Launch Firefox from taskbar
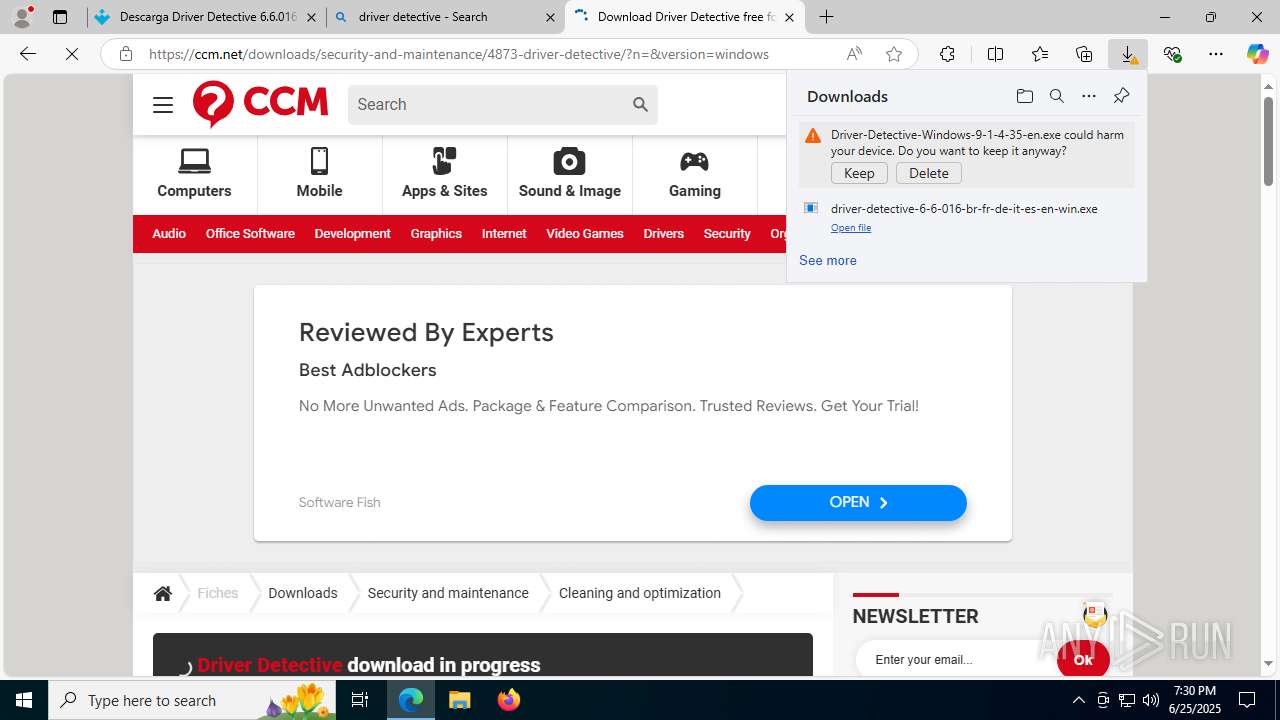Screen dimensions: 1280x720 pos(509,700)
